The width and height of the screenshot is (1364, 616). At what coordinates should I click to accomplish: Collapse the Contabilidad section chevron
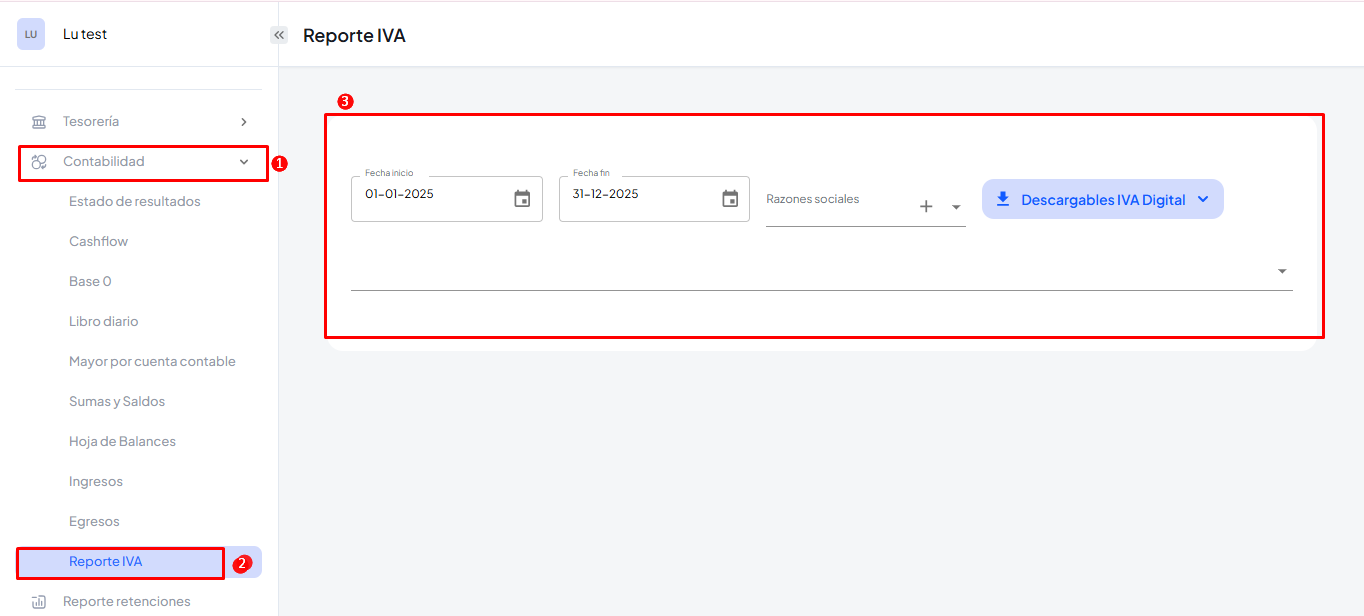coord(244,162)
